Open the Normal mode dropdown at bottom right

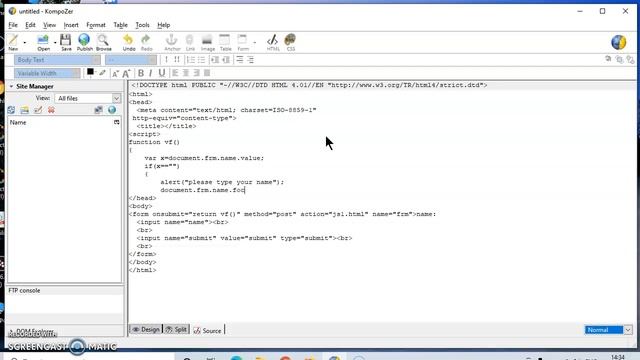pos(608,330)
